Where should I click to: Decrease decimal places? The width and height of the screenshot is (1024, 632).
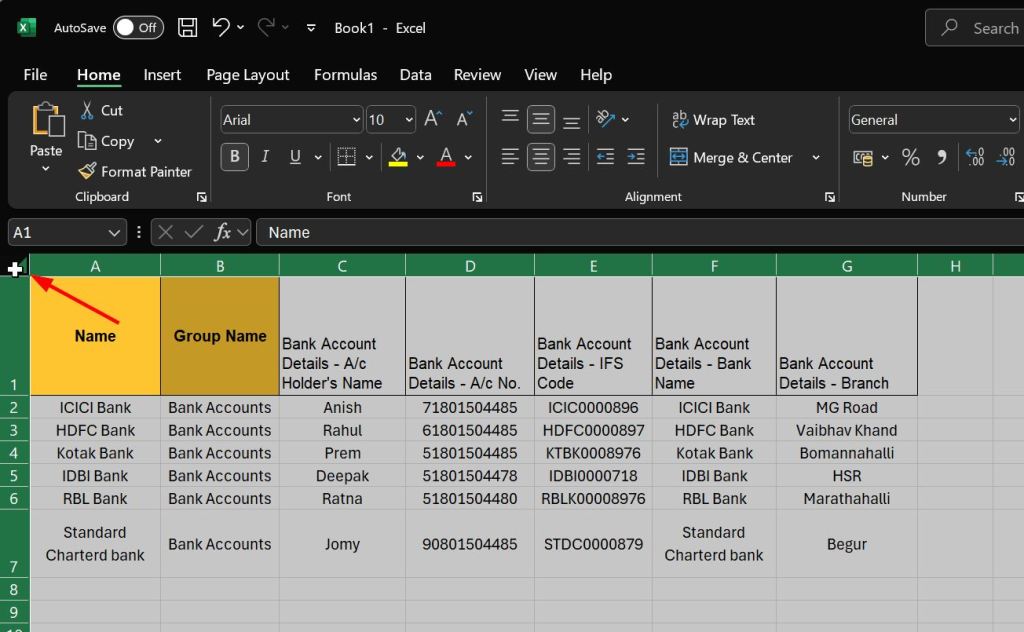(1006, 157)
